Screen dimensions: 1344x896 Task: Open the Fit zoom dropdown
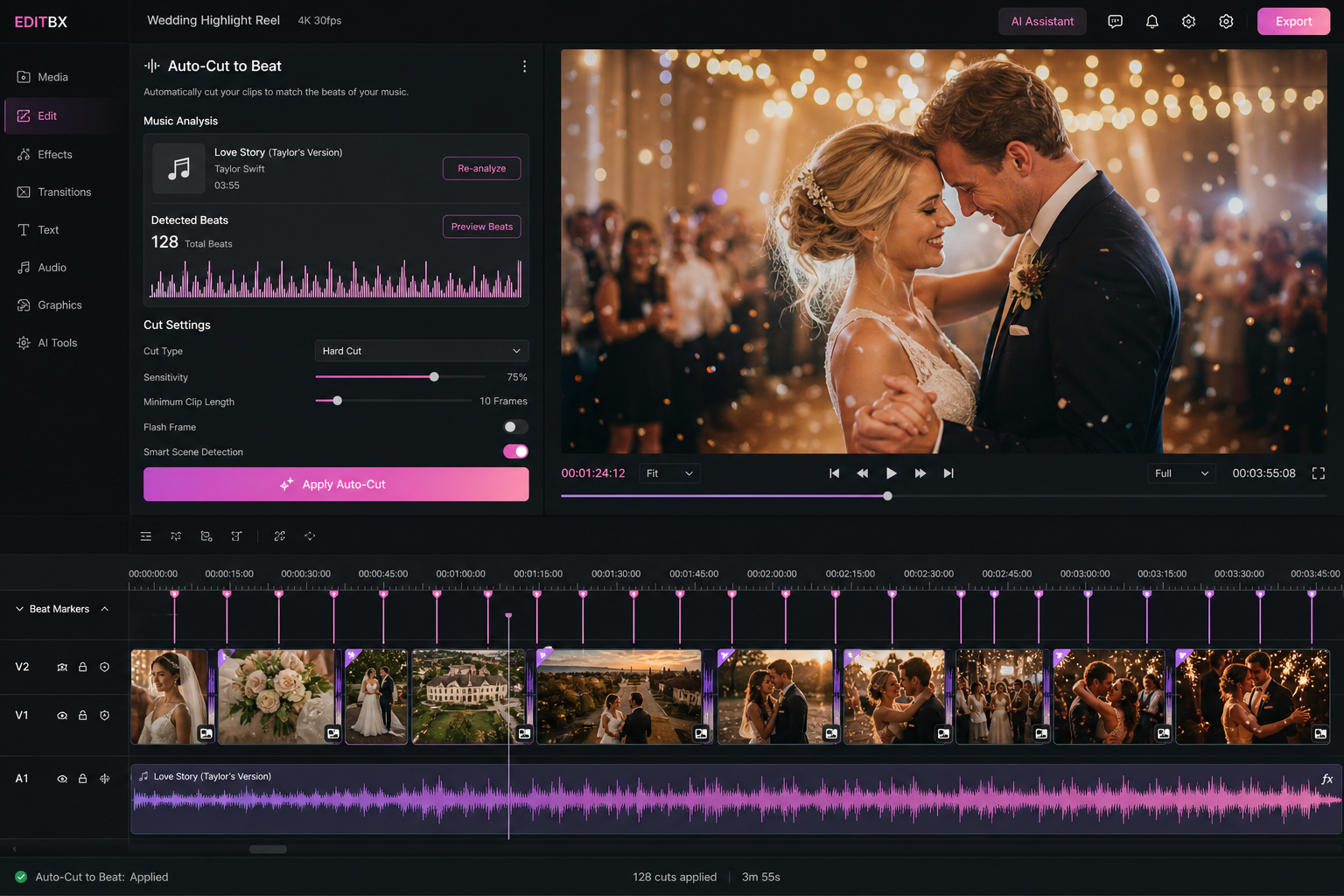pyautogui.click(x=669, y=473)
